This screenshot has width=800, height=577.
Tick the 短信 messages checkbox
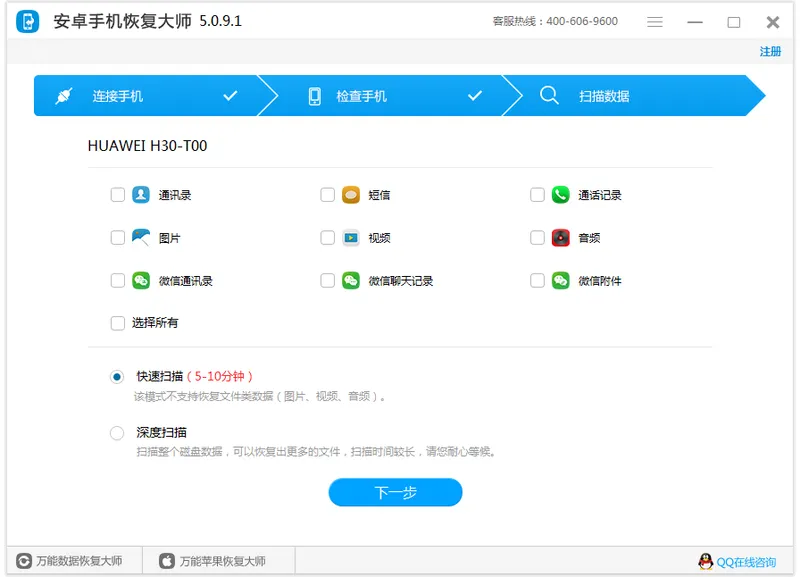point(328,195)
